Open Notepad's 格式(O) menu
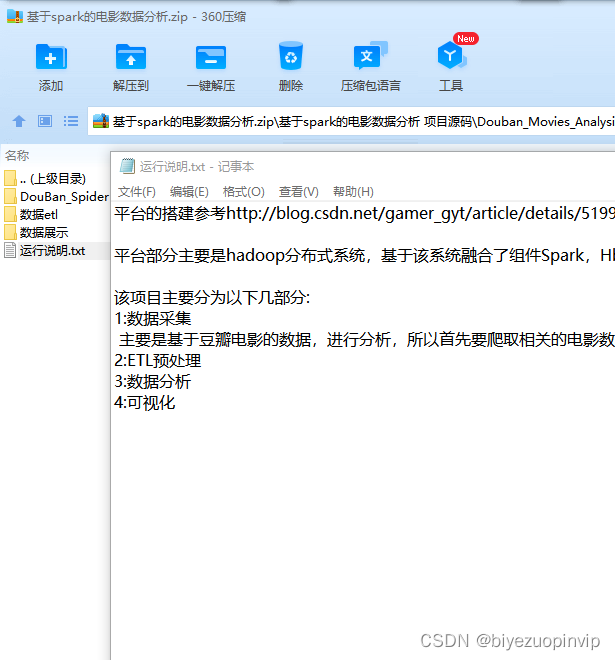This screenshot has width=615, height=660. point(244,192)
